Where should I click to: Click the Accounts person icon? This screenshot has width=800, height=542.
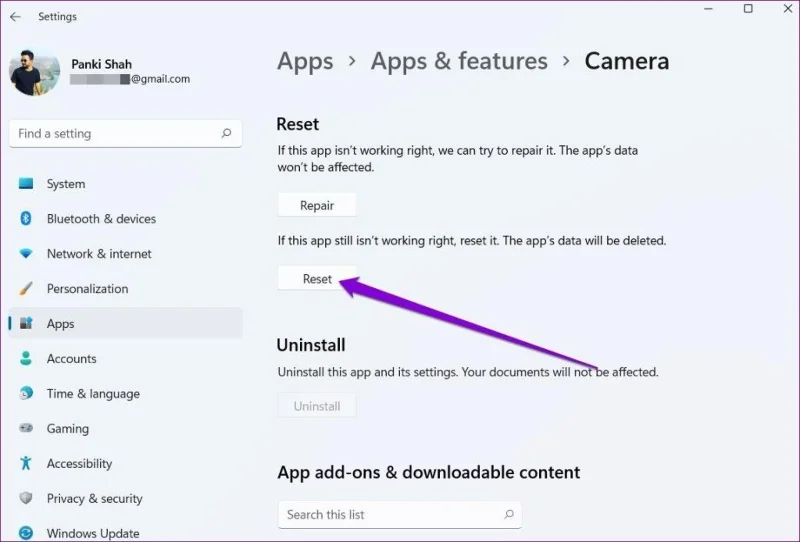(x=26, y=358)
